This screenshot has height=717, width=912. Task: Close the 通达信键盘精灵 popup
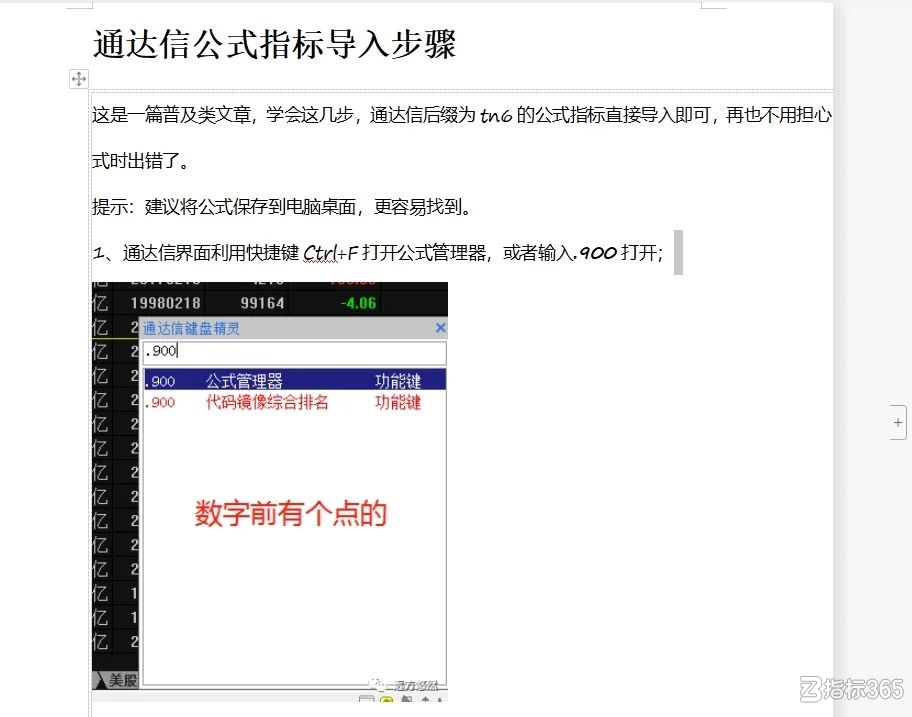(440, 328)
